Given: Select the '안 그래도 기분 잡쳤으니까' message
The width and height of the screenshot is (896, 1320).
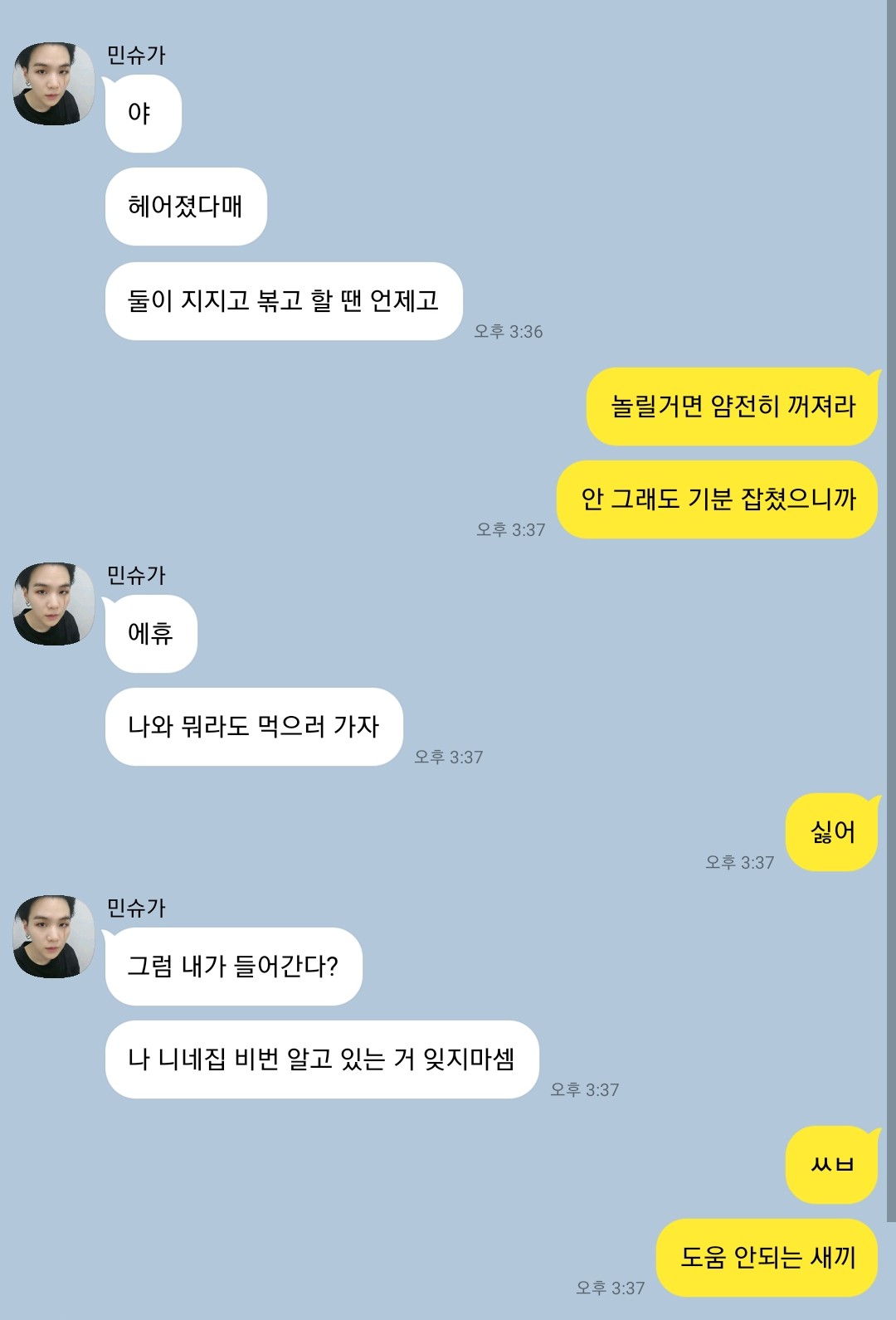Looking at the screenshot, I should tap(718, 499).
